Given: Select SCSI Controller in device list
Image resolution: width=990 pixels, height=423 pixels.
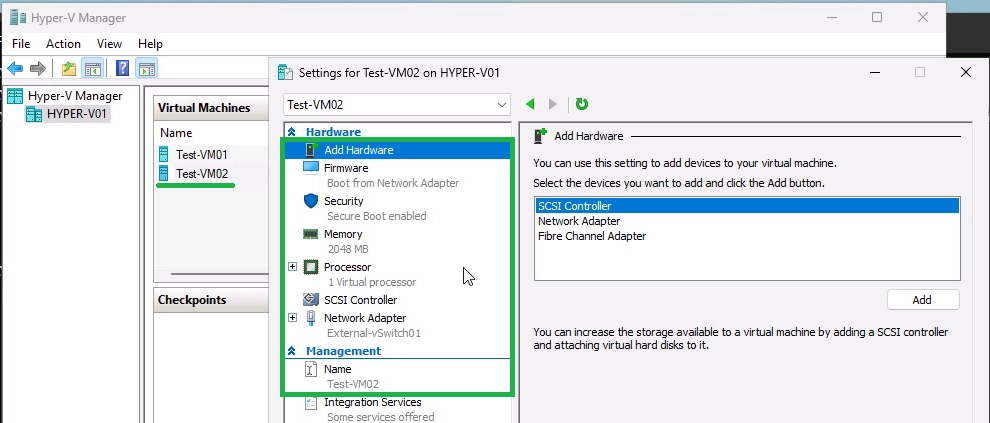Looking at the screenshot, I should click(x=748, y=206).
